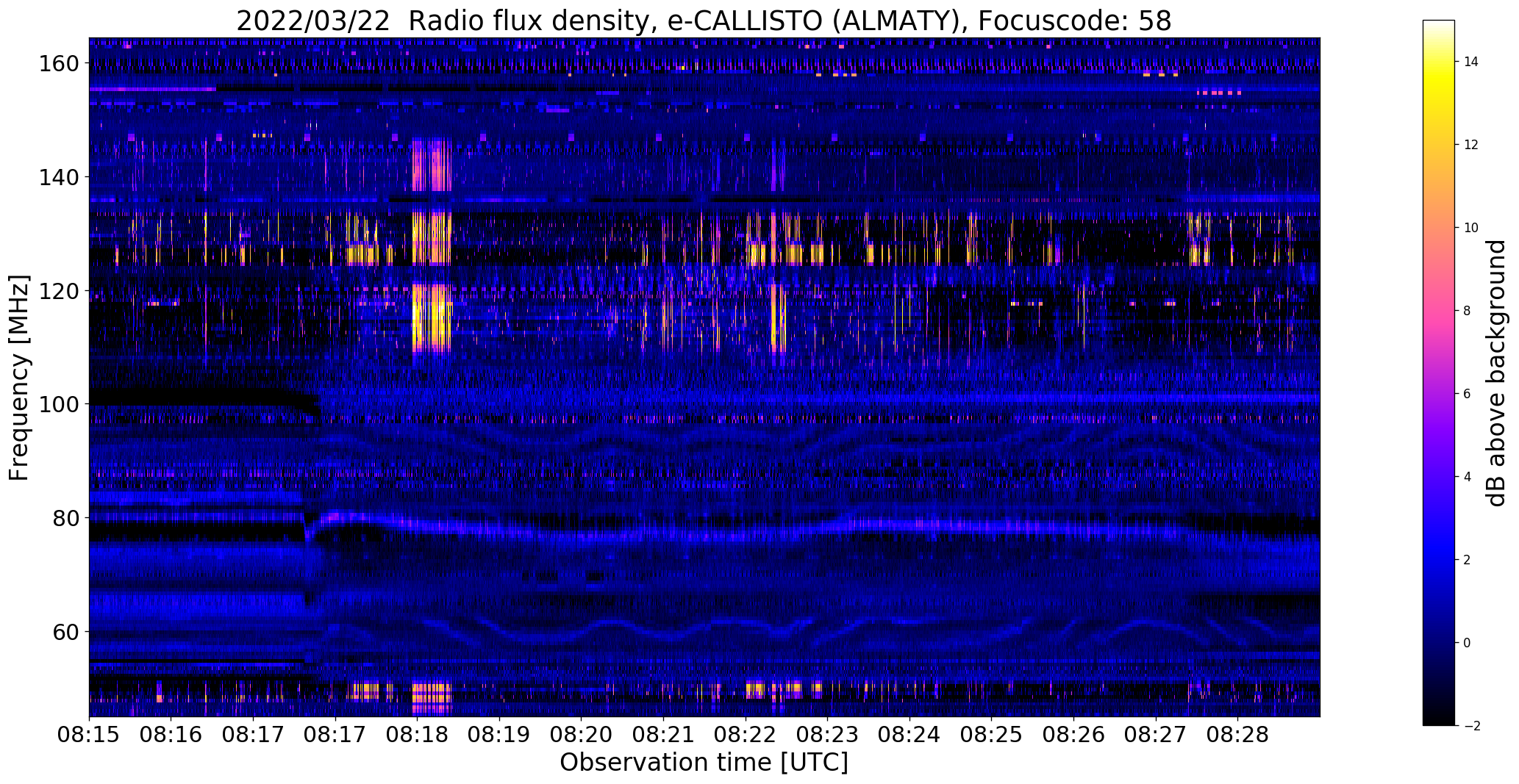Click the 08:26 time tick label

point(1073,735)
